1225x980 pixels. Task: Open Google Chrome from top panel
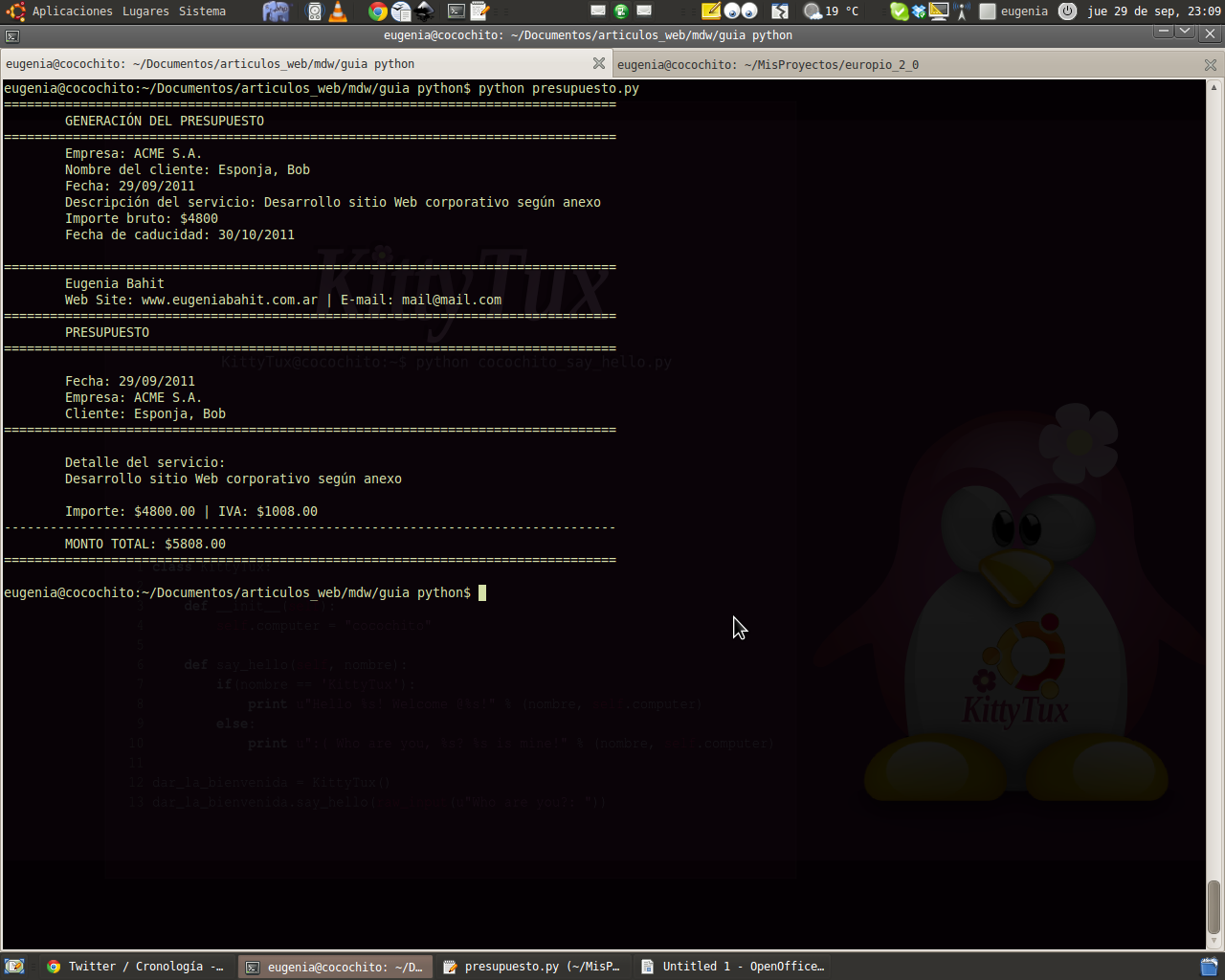point(378,11)
